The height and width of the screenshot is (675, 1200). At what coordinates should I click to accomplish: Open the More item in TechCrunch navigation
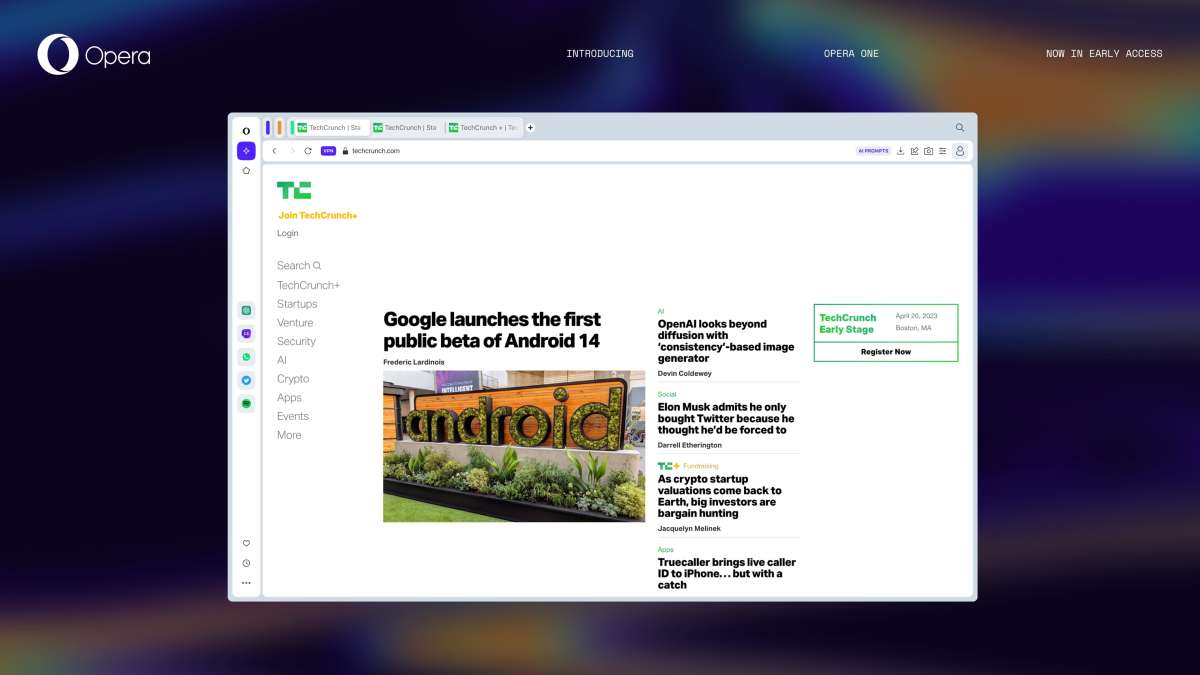click(x=289, y=434)
